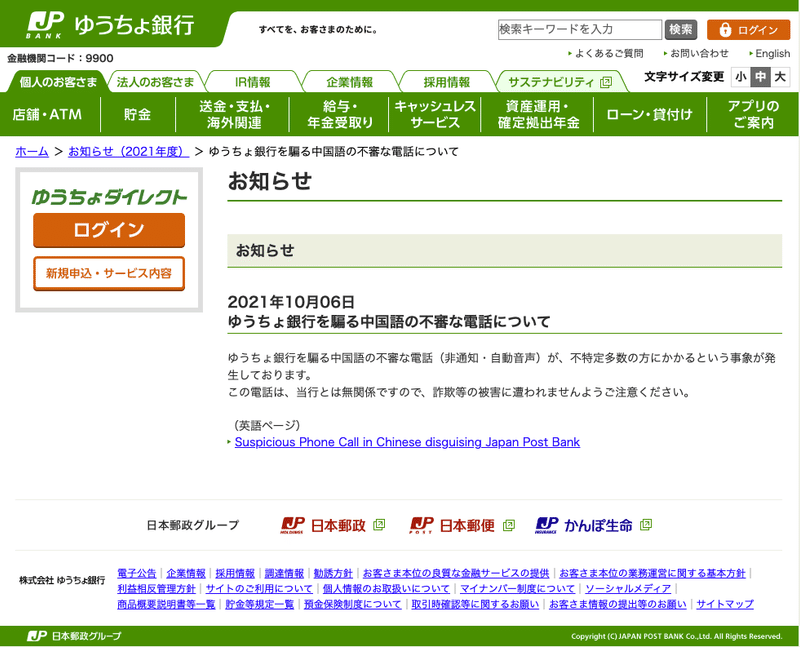Click the lock icon on the ログイン button
The image size is (800, 647).
[725, 30]
